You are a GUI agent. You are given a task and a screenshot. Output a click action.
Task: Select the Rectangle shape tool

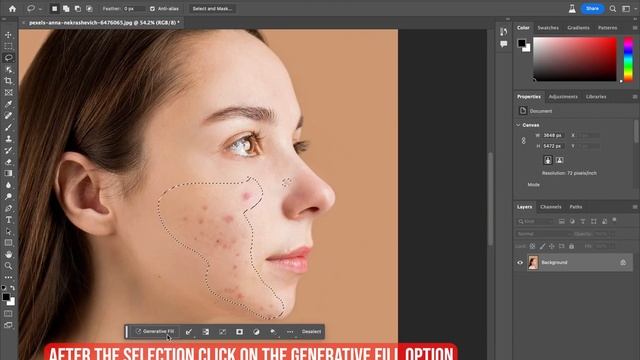8,243
